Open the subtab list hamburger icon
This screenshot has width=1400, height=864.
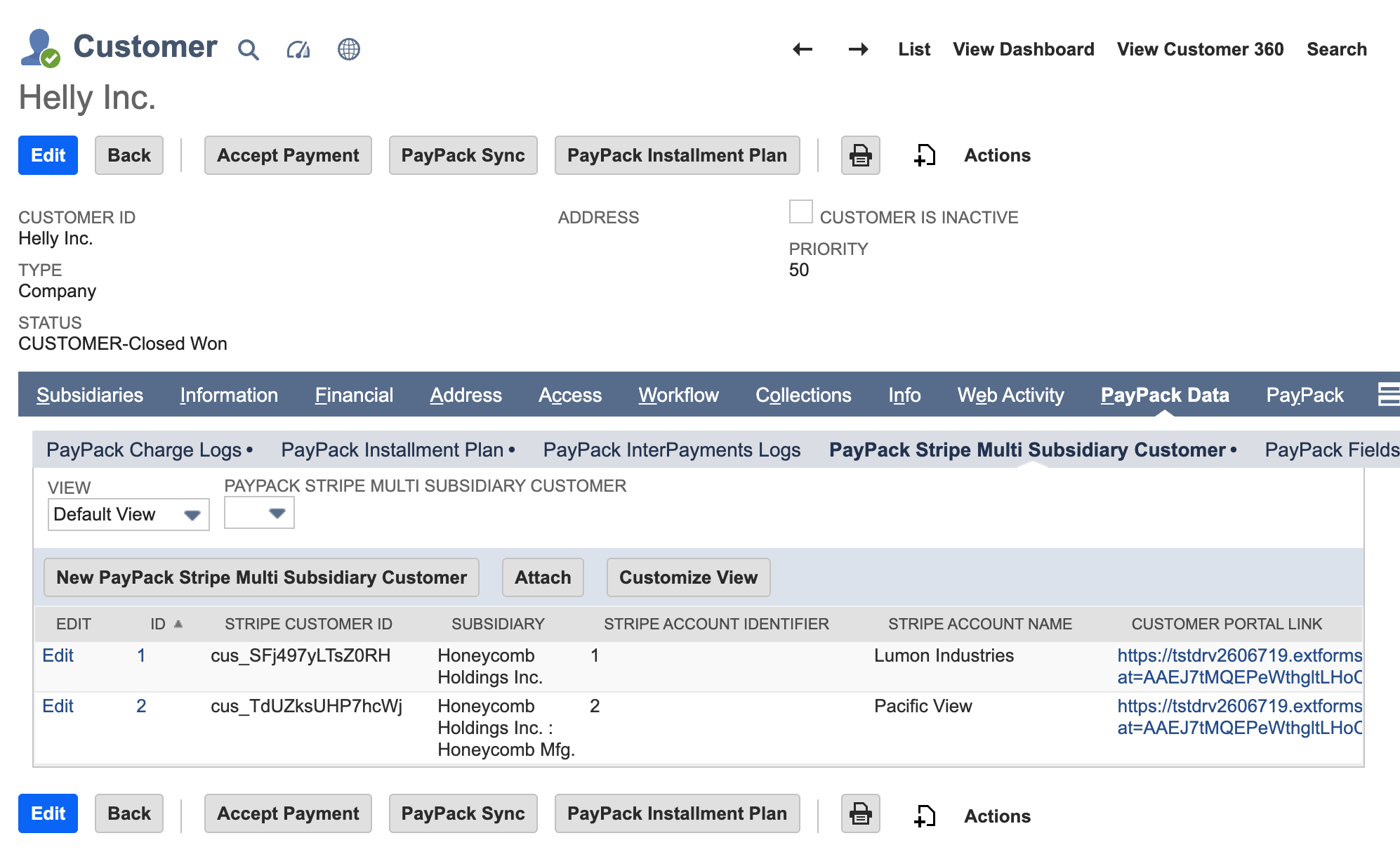1387,395
